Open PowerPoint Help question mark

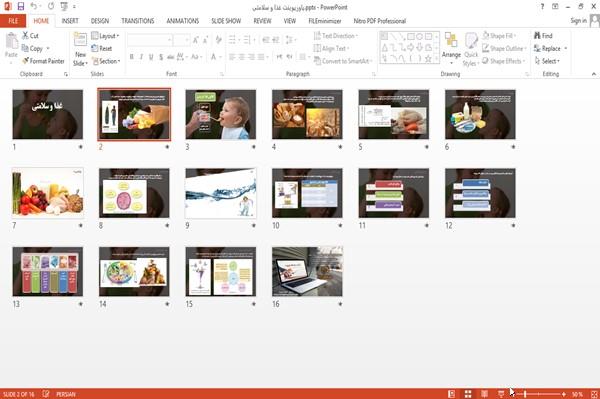542,7
